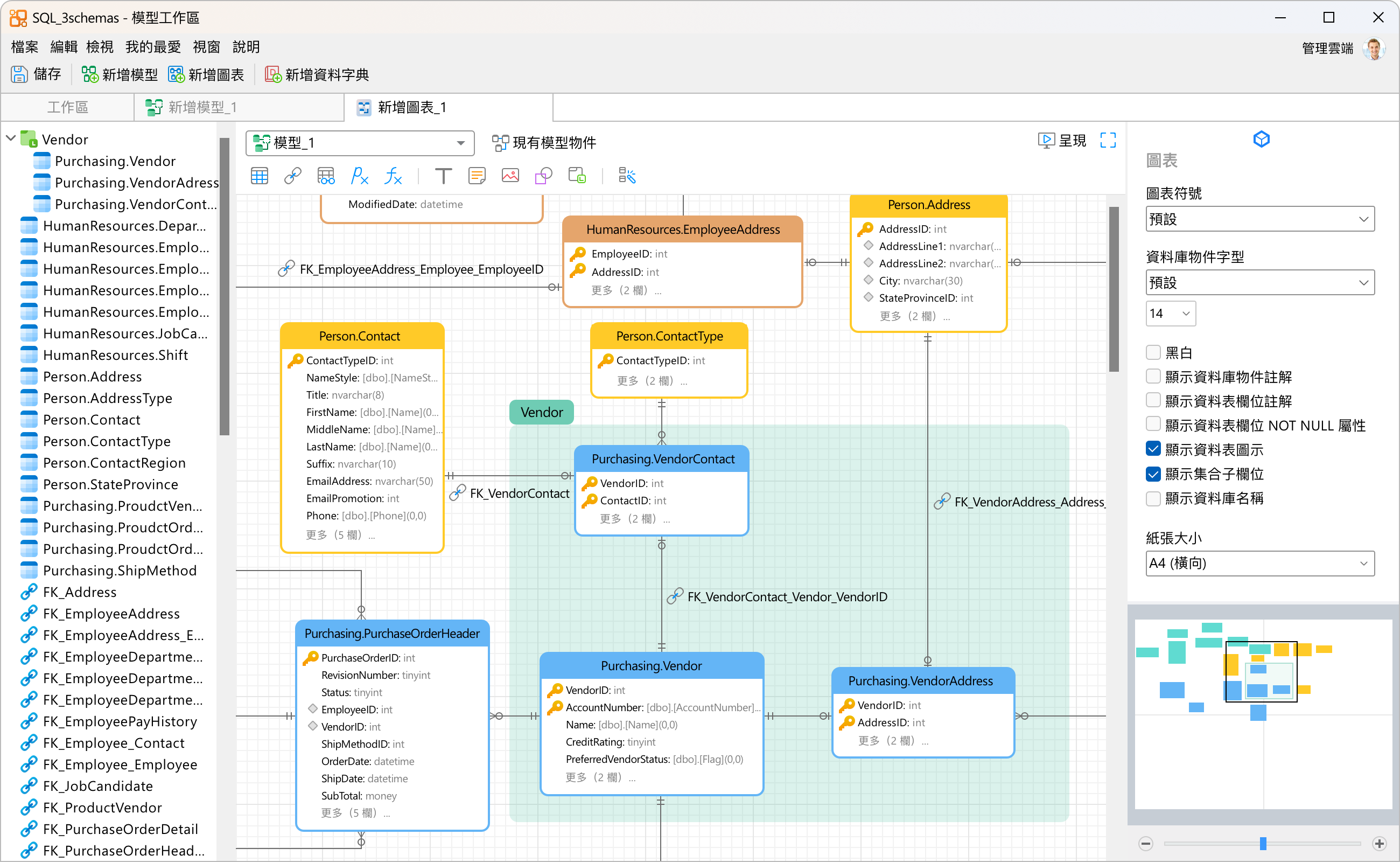Click the Vendor layer folder icon in tree
Viewport: 1400px width, 862px height.
point(29,139)
